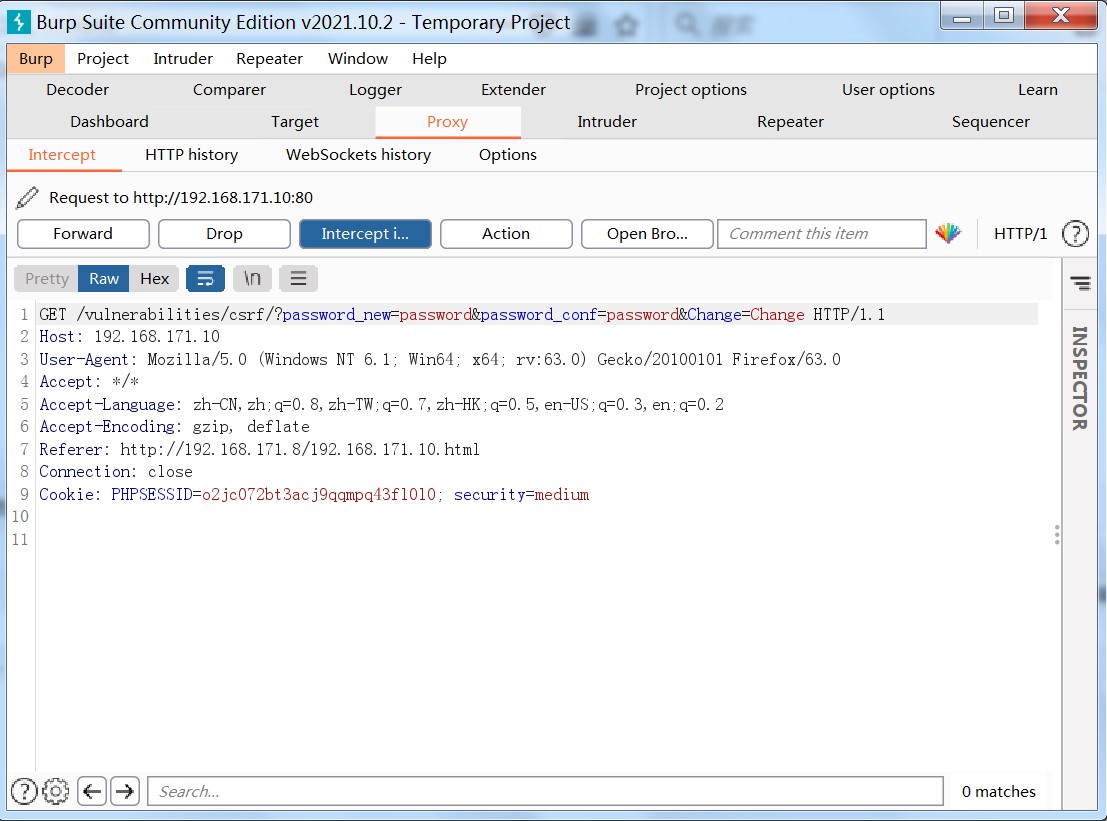Click the GET request line text
Screen dimensions: 1107x821
point(462,314)
